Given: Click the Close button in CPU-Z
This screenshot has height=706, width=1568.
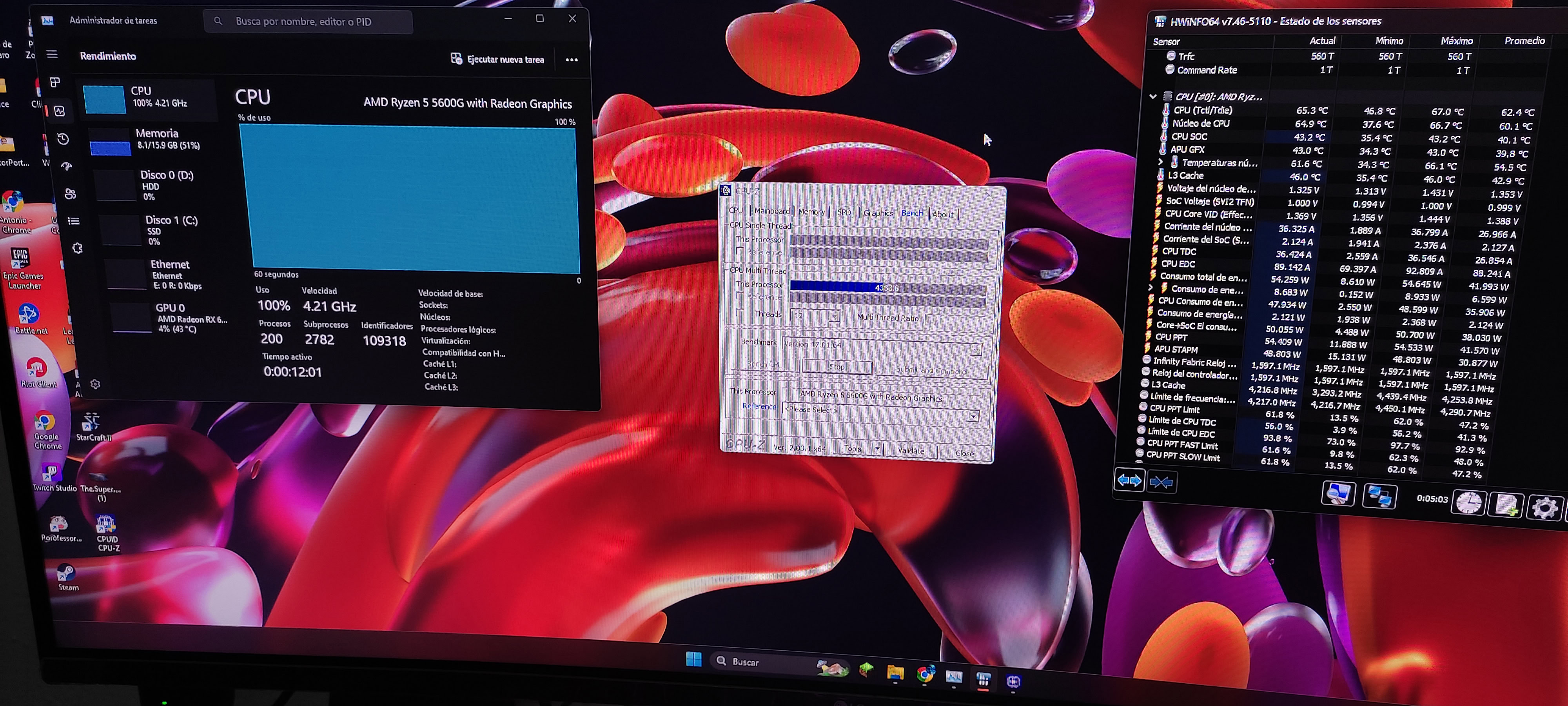Looking at the screenshot, I should 964,453.
